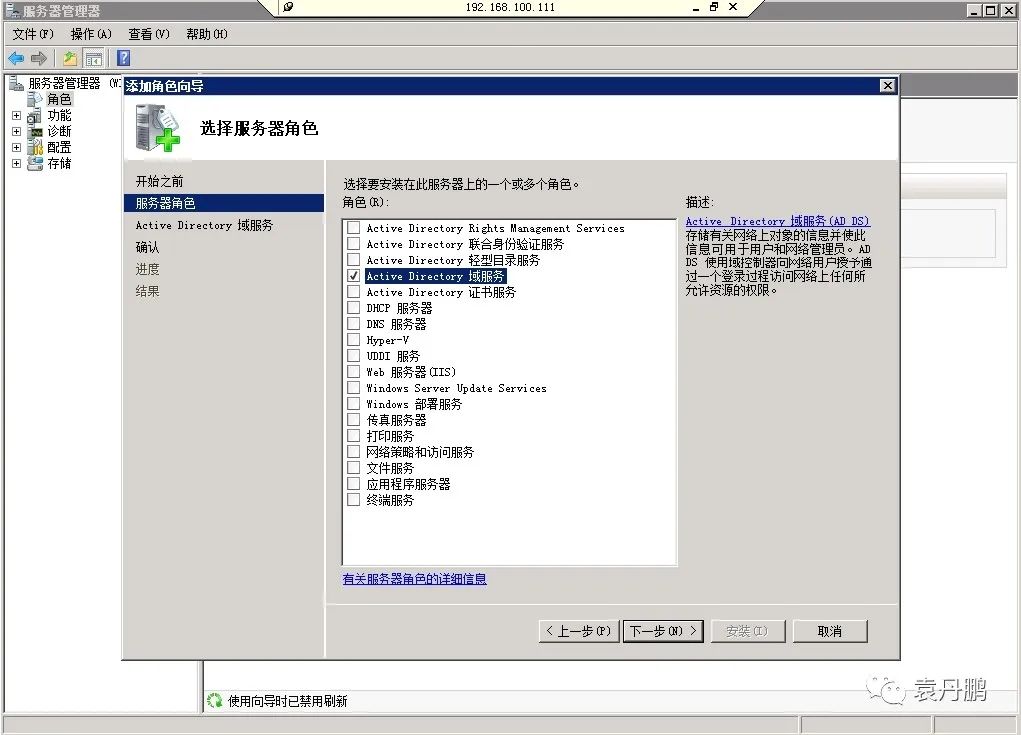
Task: Check the Hyper-V role checkbox
Action: pos(354,340)
